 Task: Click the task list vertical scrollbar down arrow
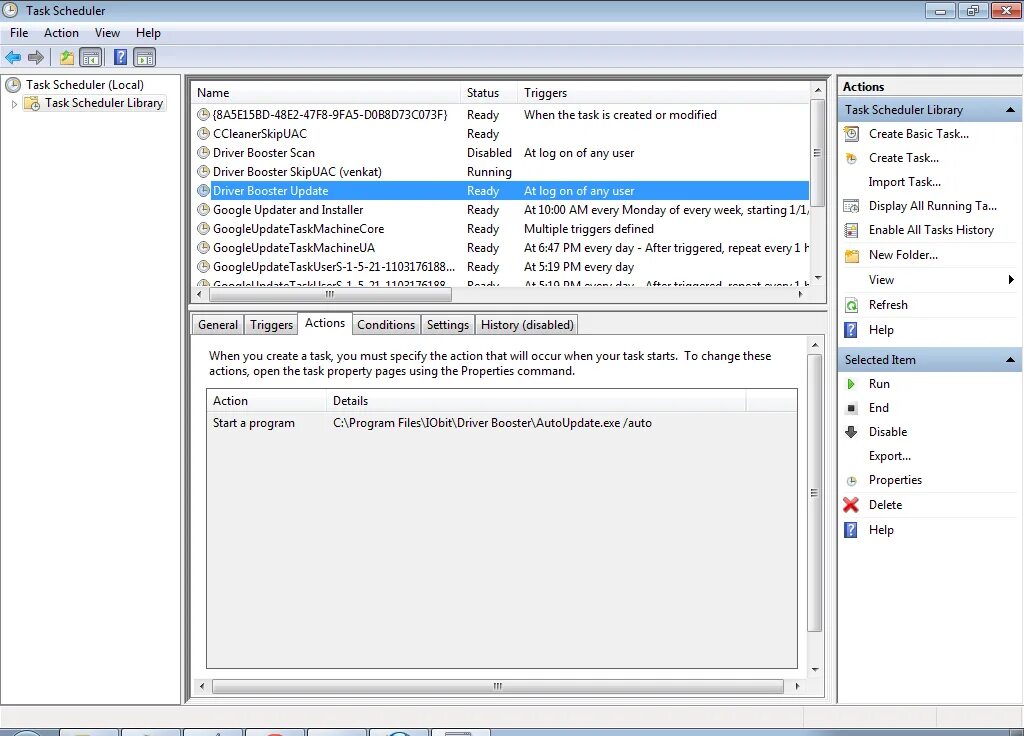(x=818, y=278)
